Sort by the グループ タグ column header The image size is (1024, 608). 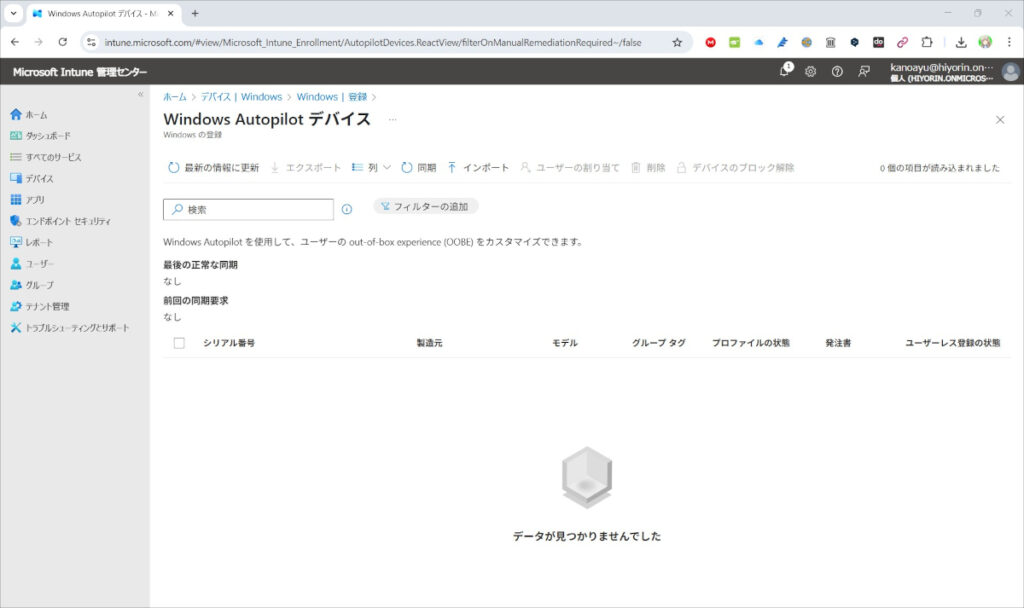(x=659, y=343)
